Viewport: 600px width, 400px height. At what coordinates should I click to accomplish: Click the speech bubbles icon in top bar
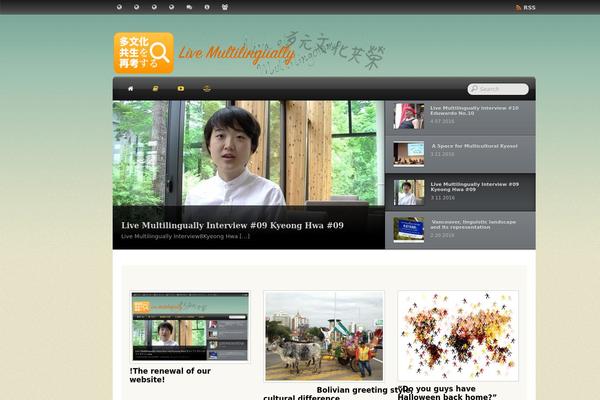point(189,7)
